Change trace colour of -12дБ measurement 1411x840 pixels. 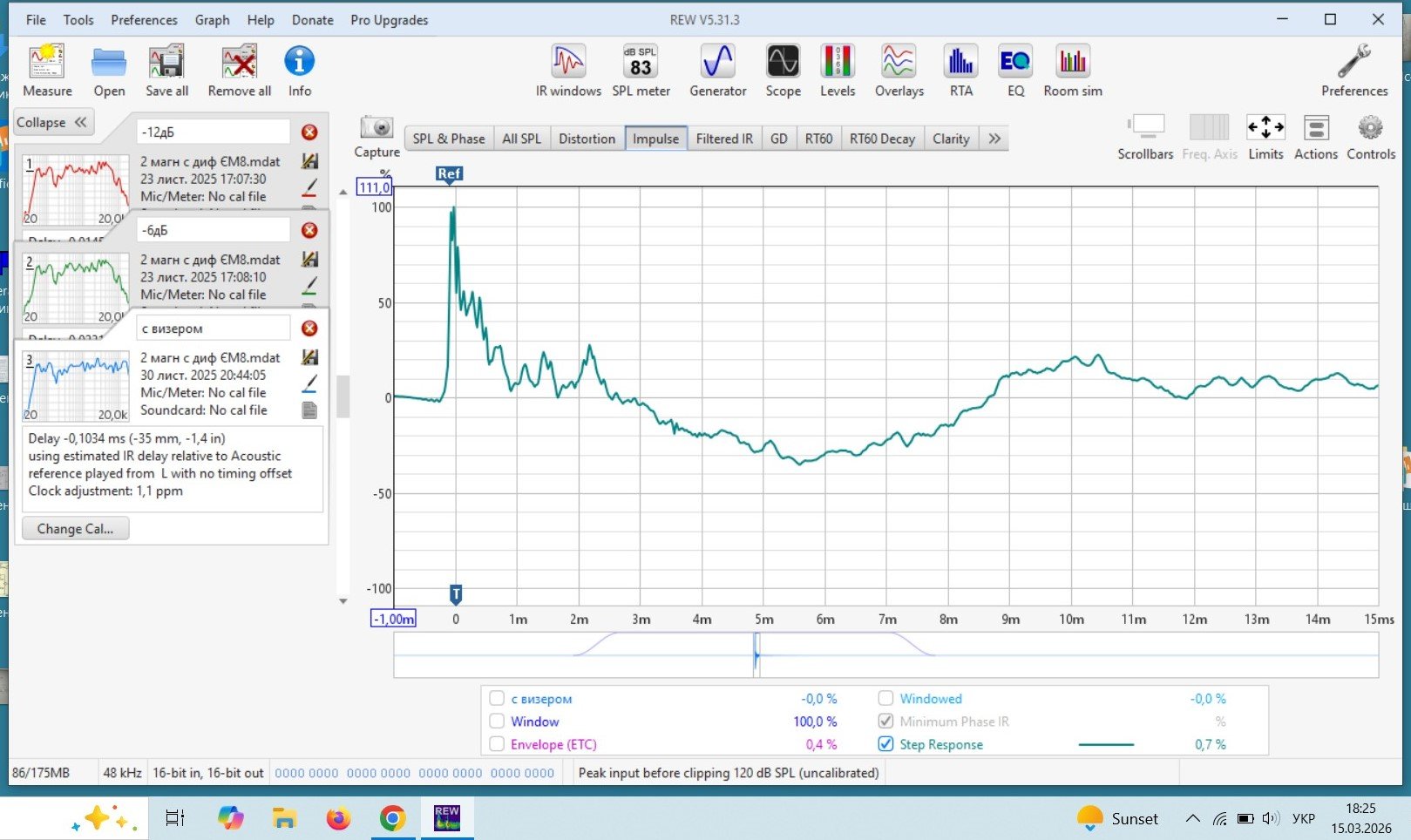pos(309,186)
